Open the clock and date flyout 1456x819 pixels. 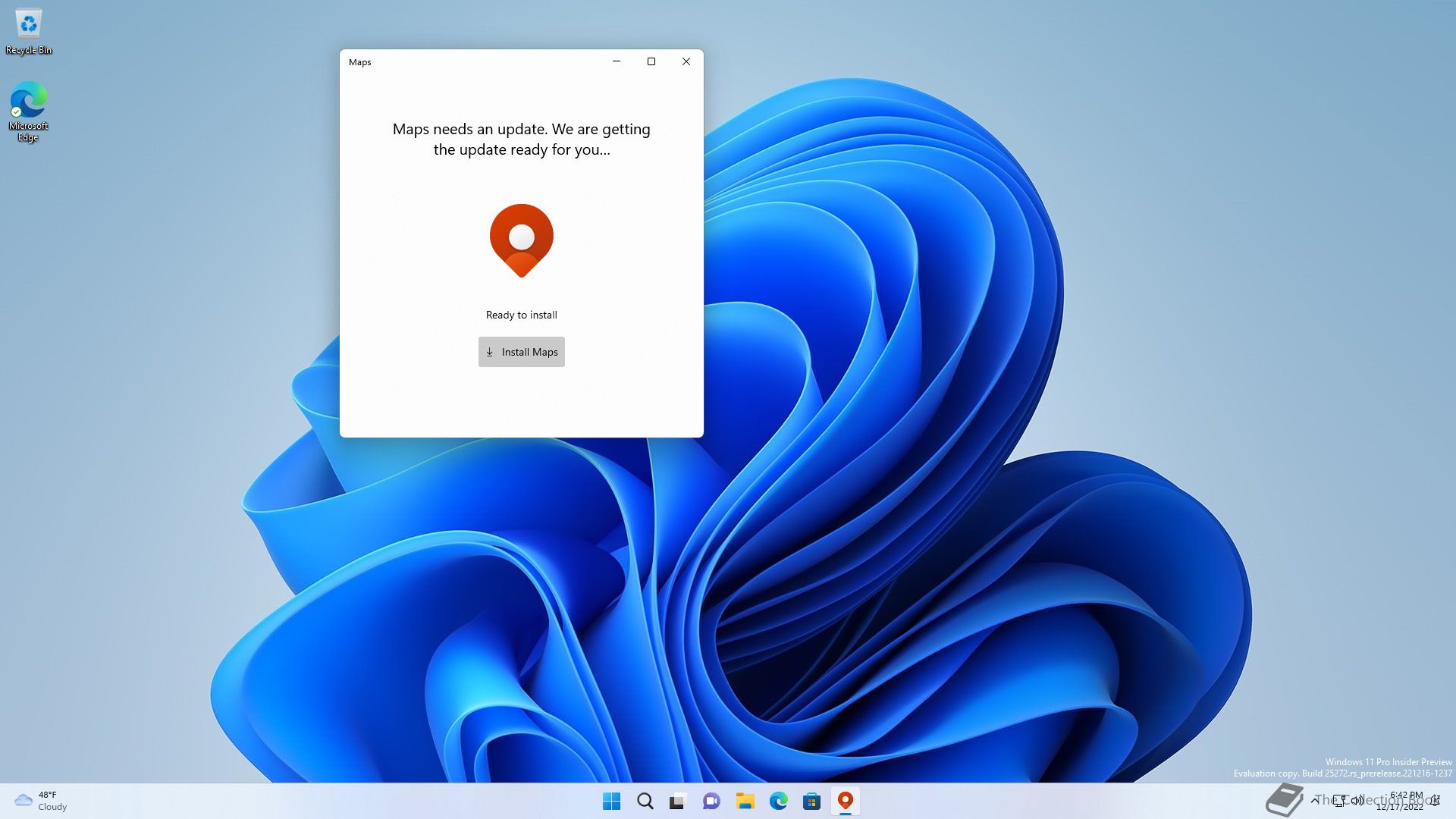point(1401,801)
